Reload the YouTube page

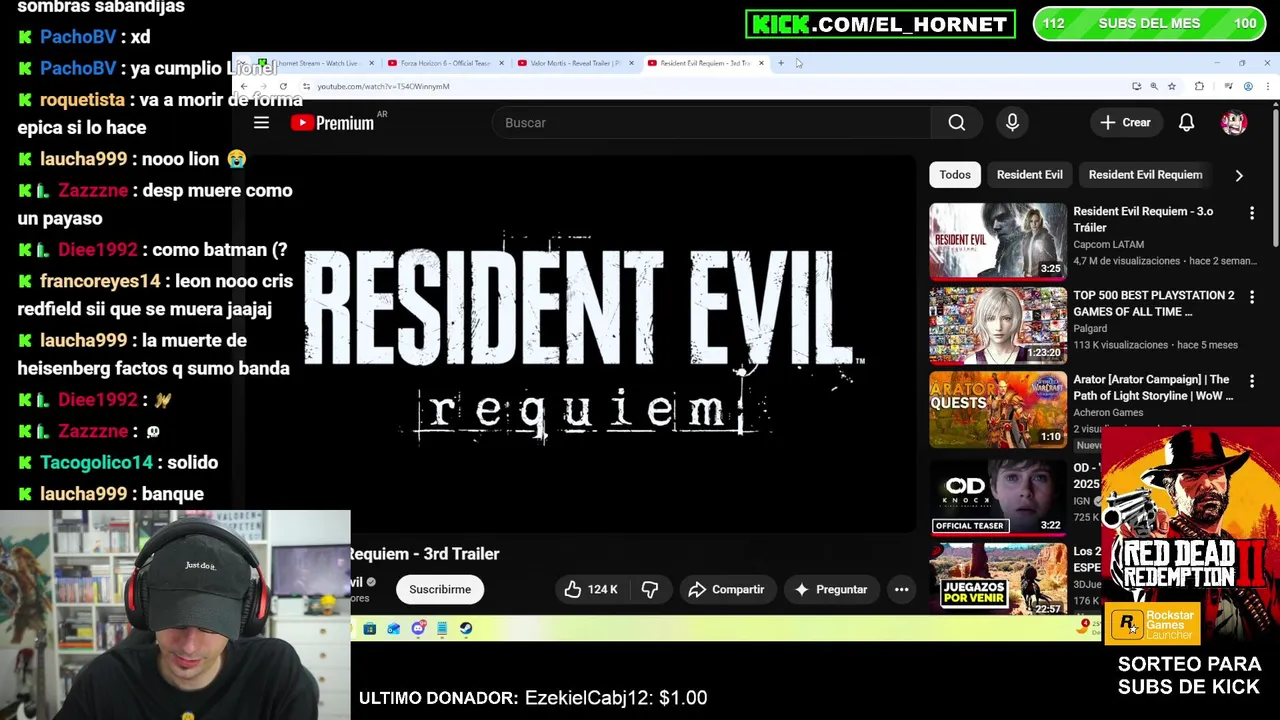point(283,86)
